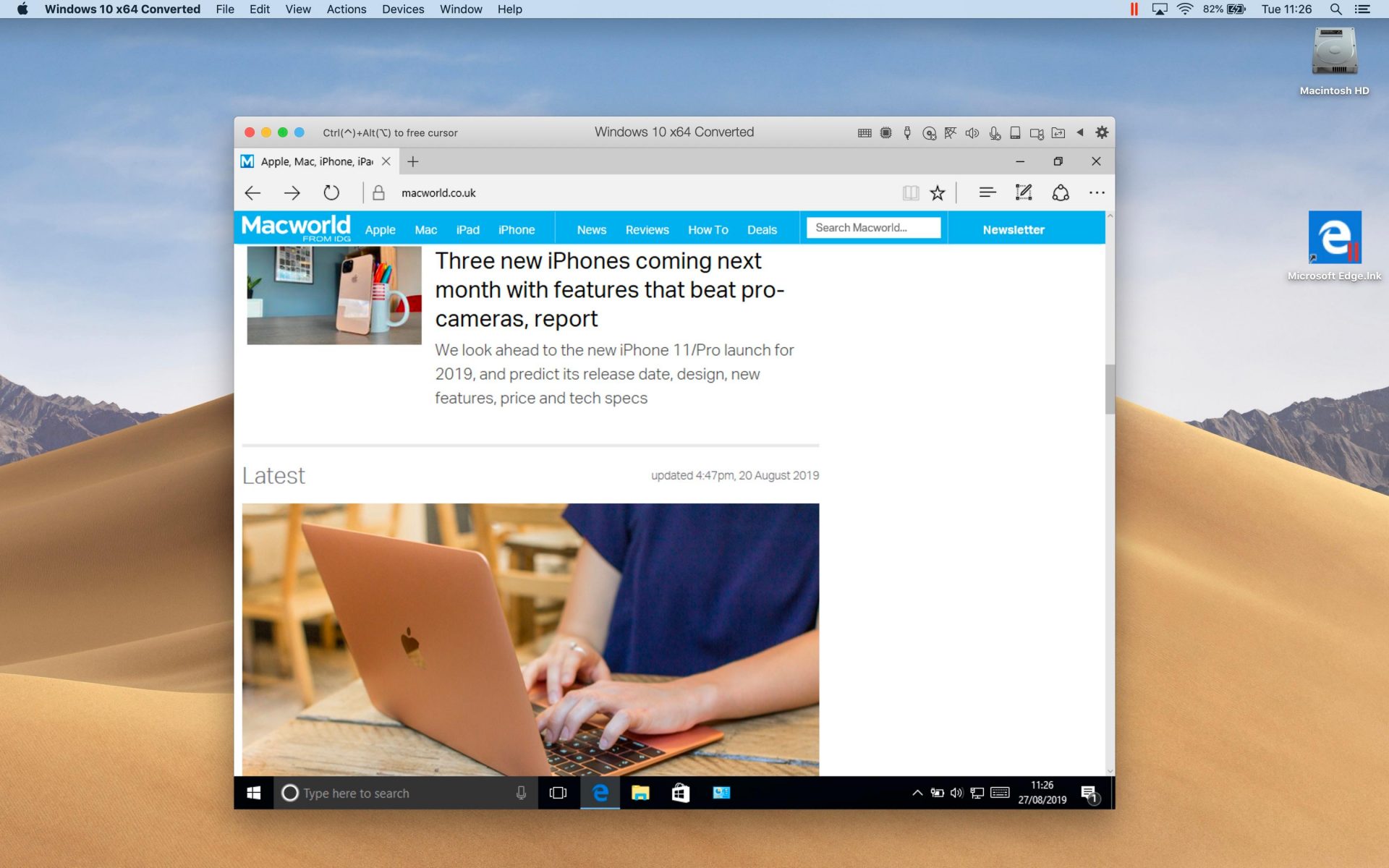Click the Add notes pen icon in Edge
This screenshot has width=1389, height=868.
tap(1024, 192)
